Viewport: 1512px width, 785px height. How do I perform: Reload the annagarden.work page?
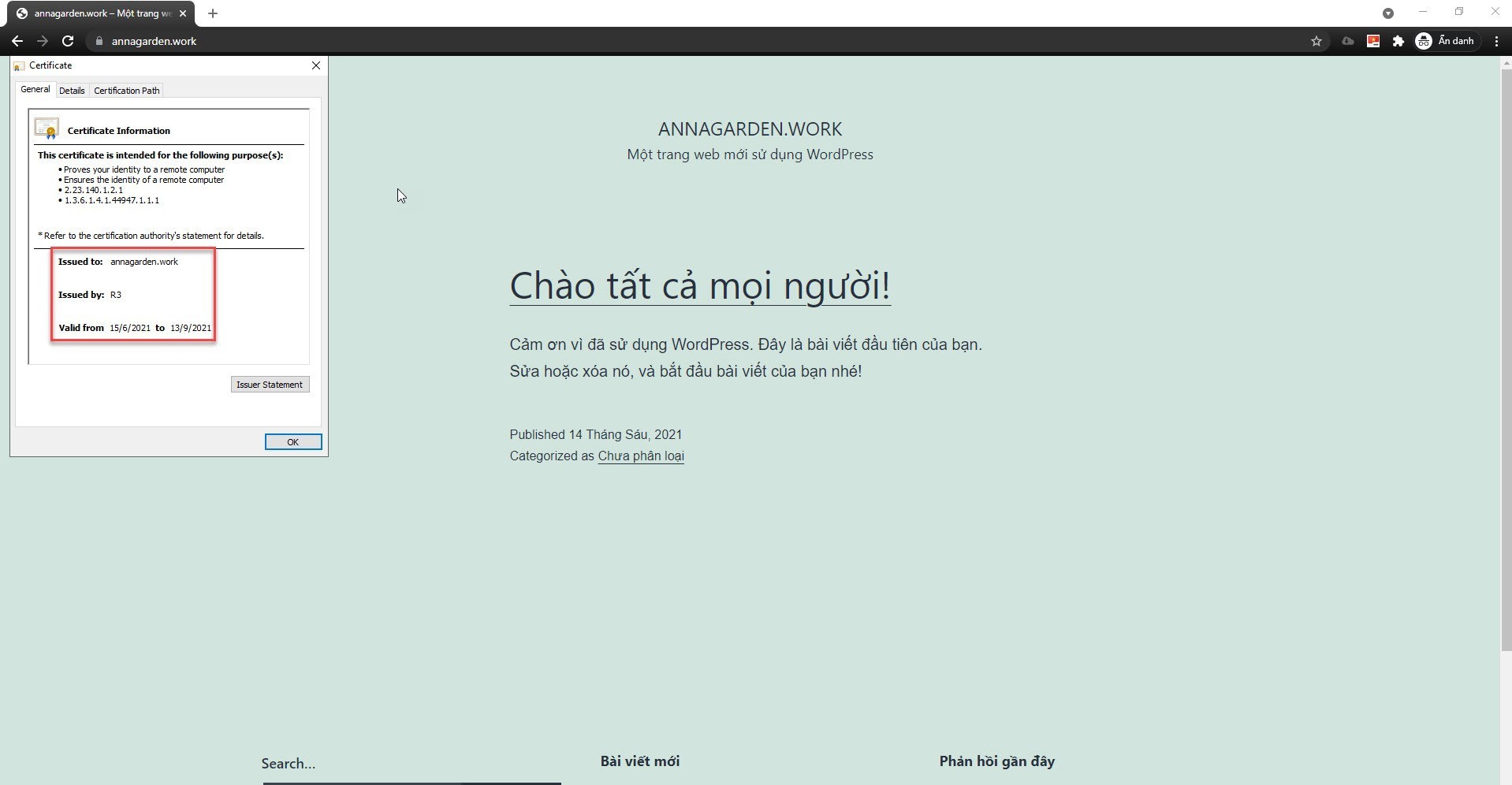pos(68,41)
